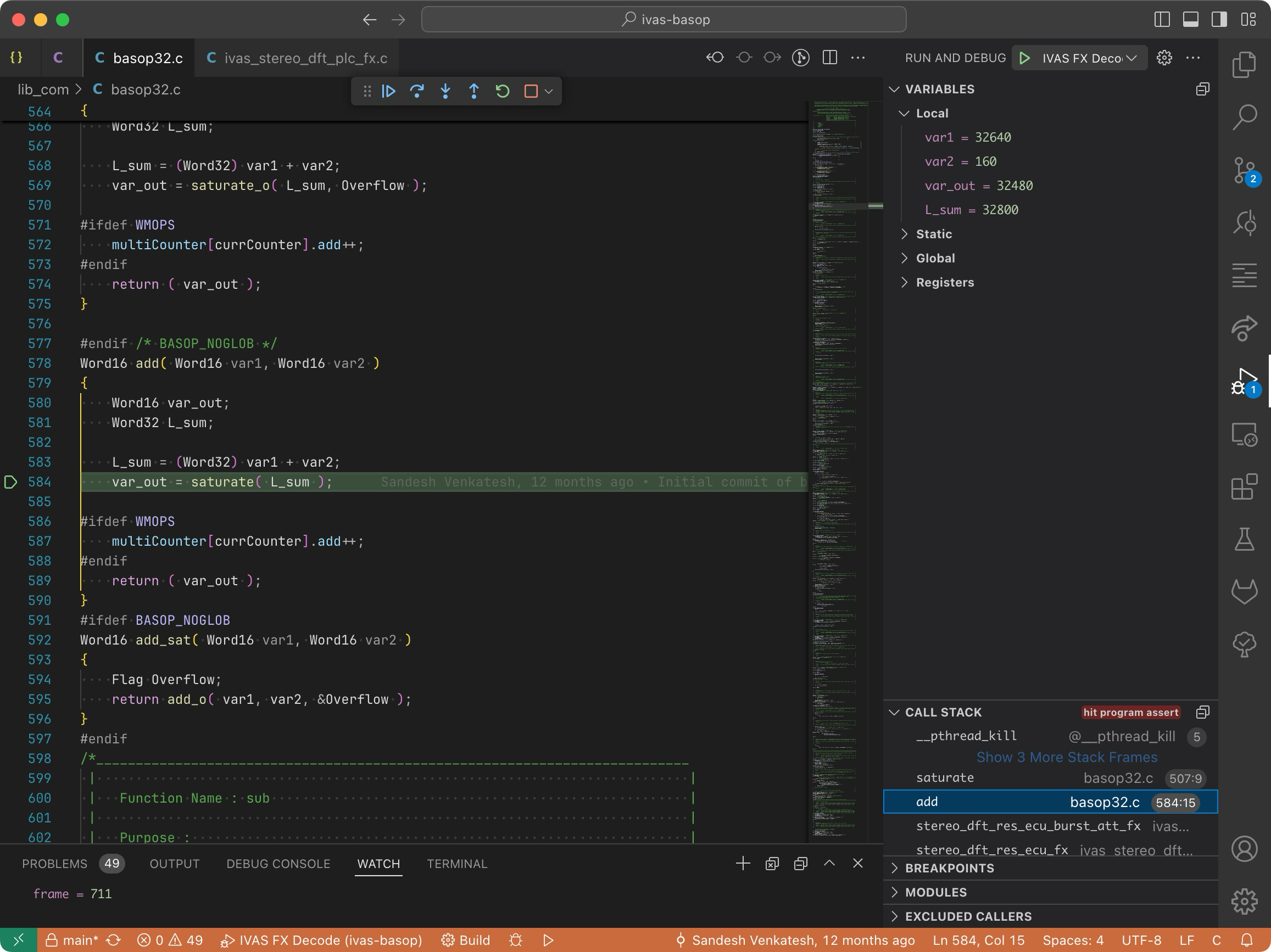Click the debug Continue button
The width and height of the screenshot is (1271, 952).
tap(388, 91)
